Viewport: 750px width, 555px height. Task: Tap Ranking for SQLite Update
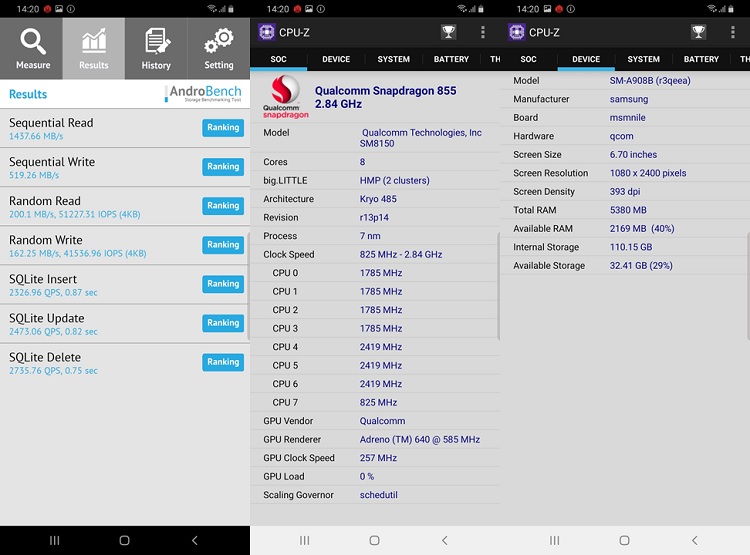[x=223, y=323]
